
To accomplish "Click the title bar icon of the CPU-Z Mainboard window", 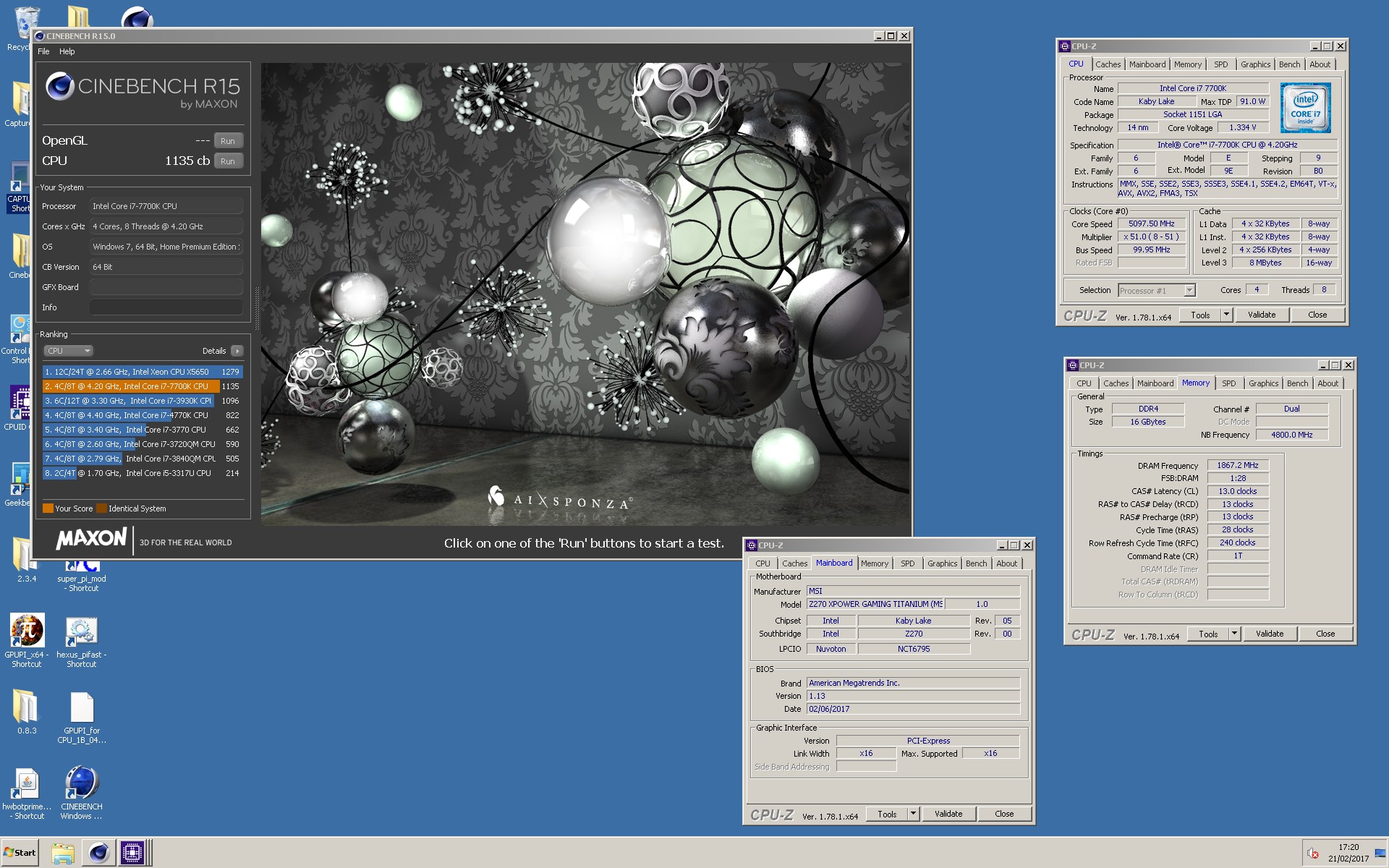I will pos(752,545).
